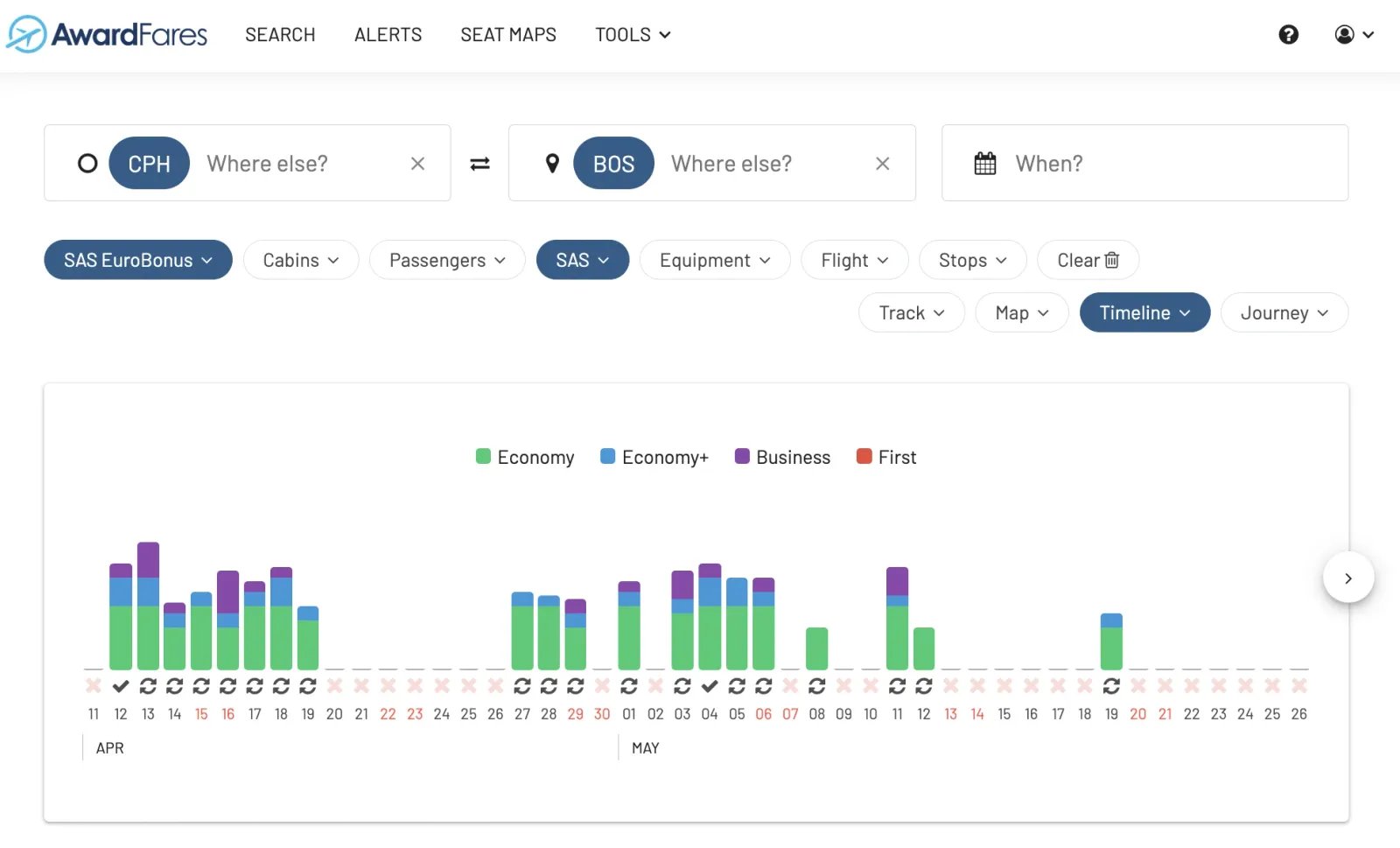Click the X icon under April 20
1400x848 pixels.
pyautogui.click(x=334, y=685)
